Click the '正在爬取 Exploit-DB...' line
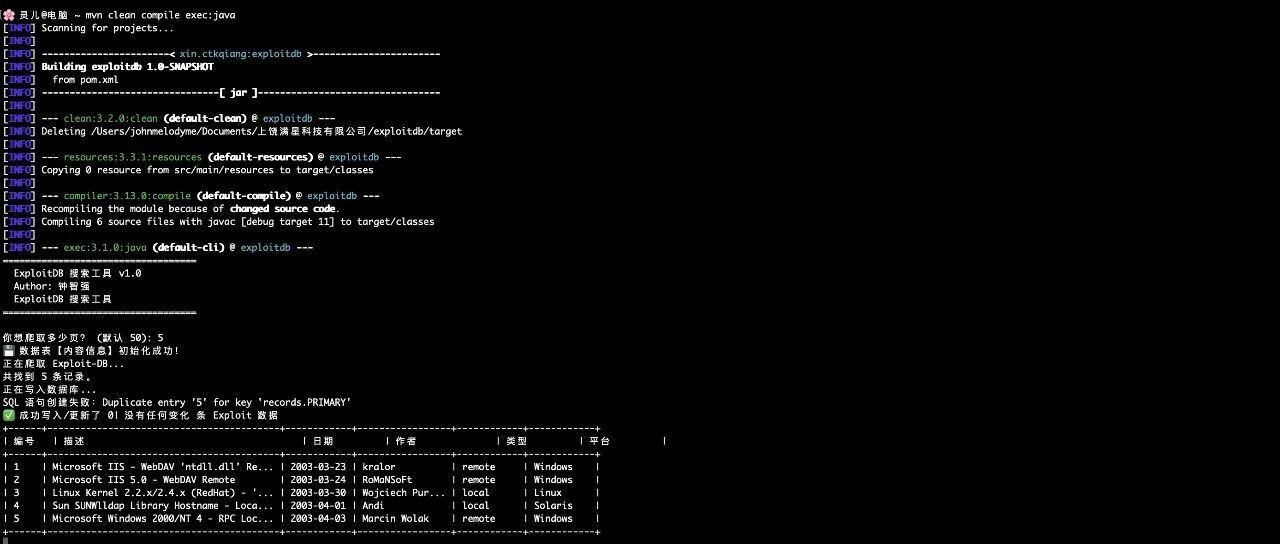This screenshot has height=544, width=1280. [63, 363]
